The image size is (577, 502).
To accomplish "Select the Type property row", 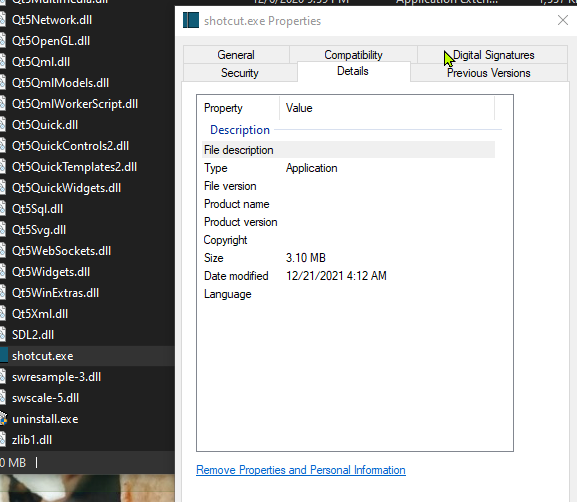I will (348, 168).
